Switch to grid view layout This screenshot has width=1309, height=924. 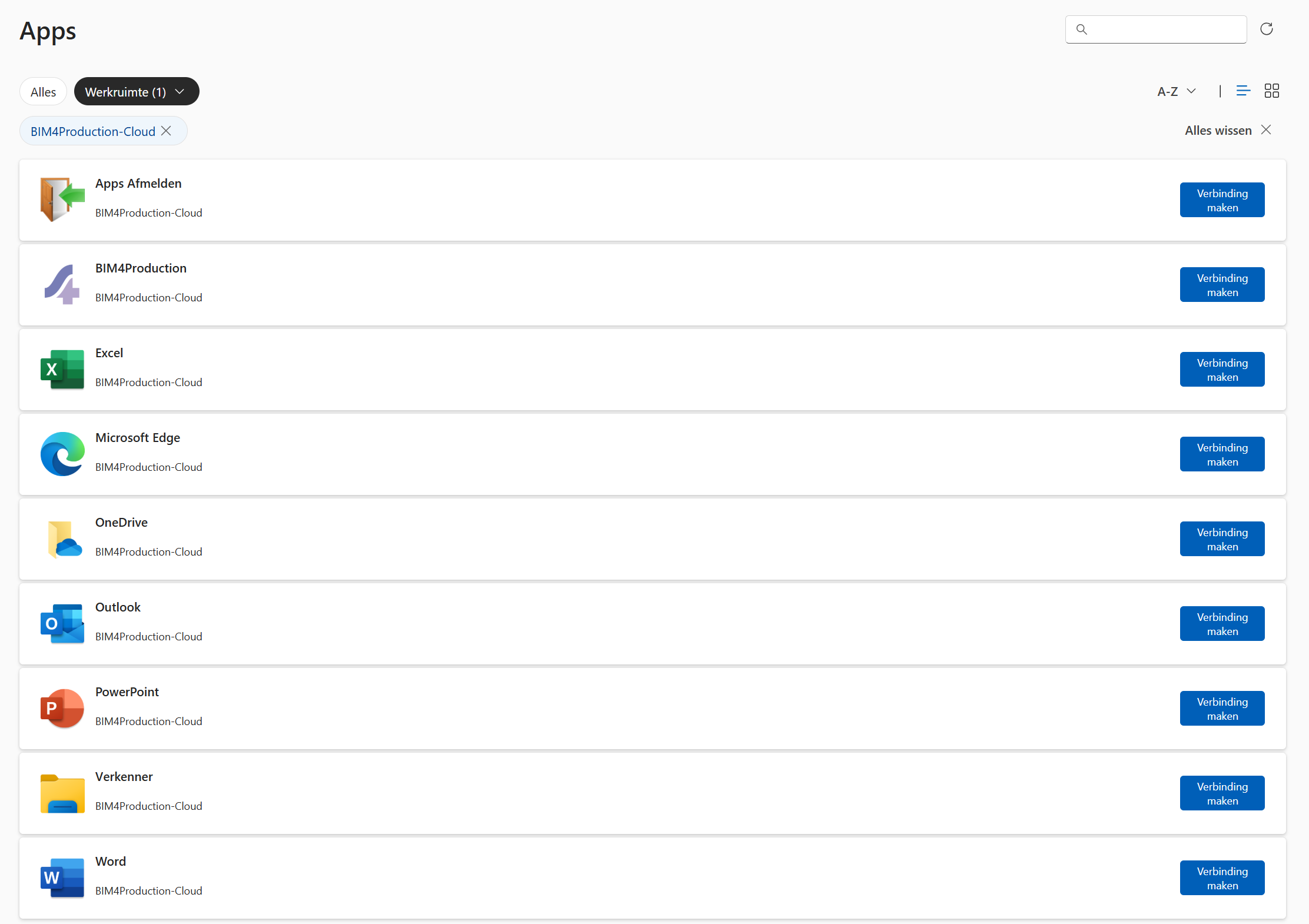point(1271,91)
